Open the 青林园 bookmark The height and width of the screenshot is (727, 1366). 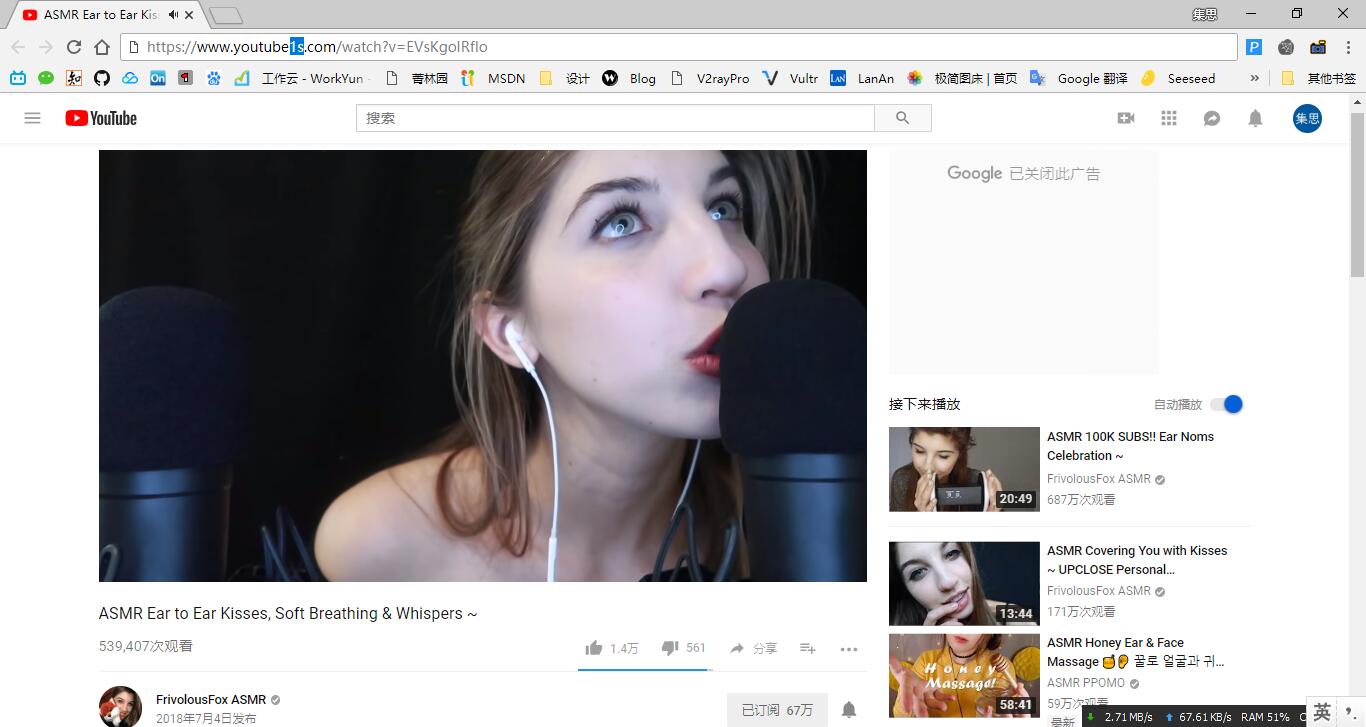[416, 78]
